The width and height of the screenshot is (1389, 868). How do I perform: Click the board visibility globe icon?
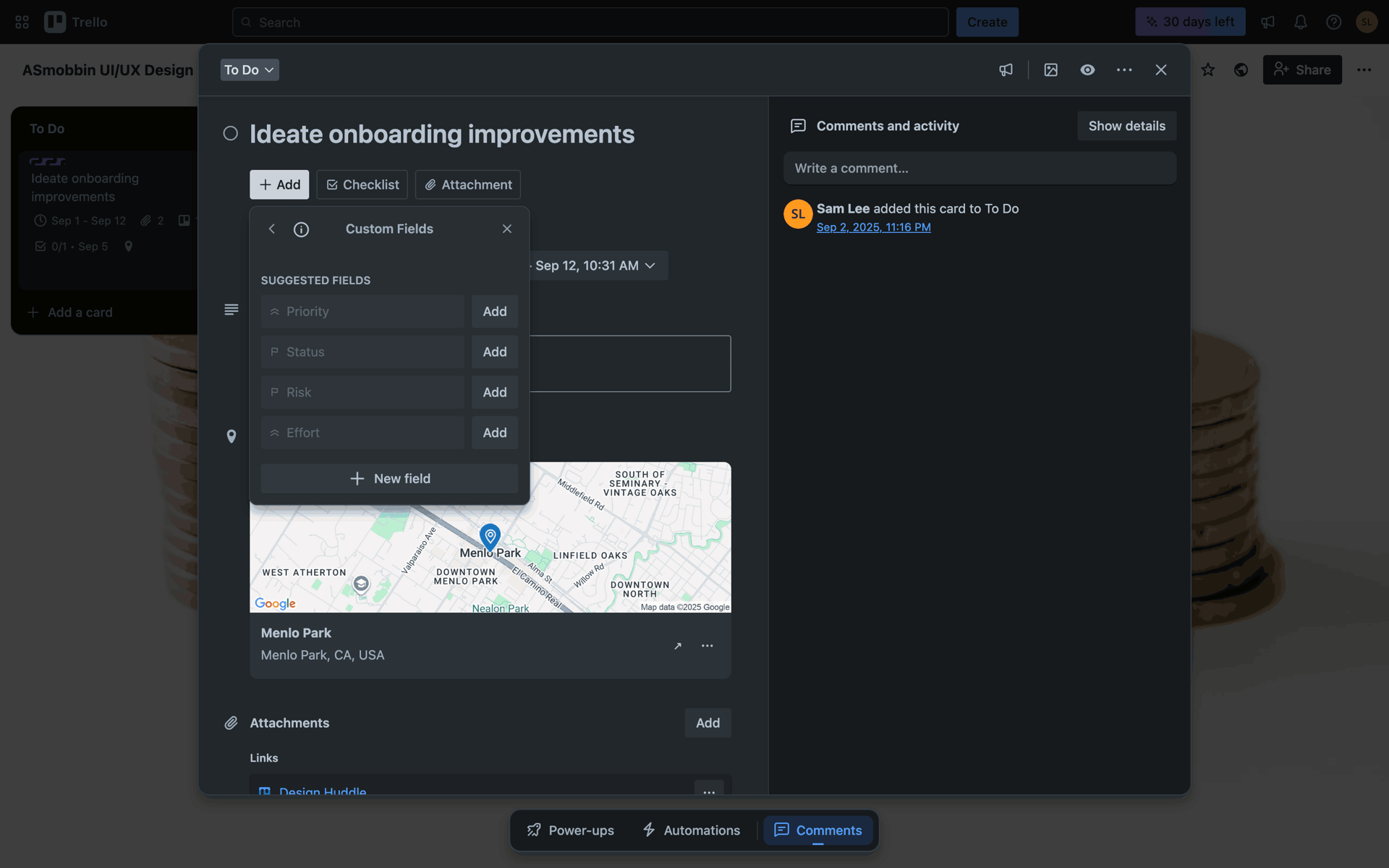click(x=1241, y=69)
